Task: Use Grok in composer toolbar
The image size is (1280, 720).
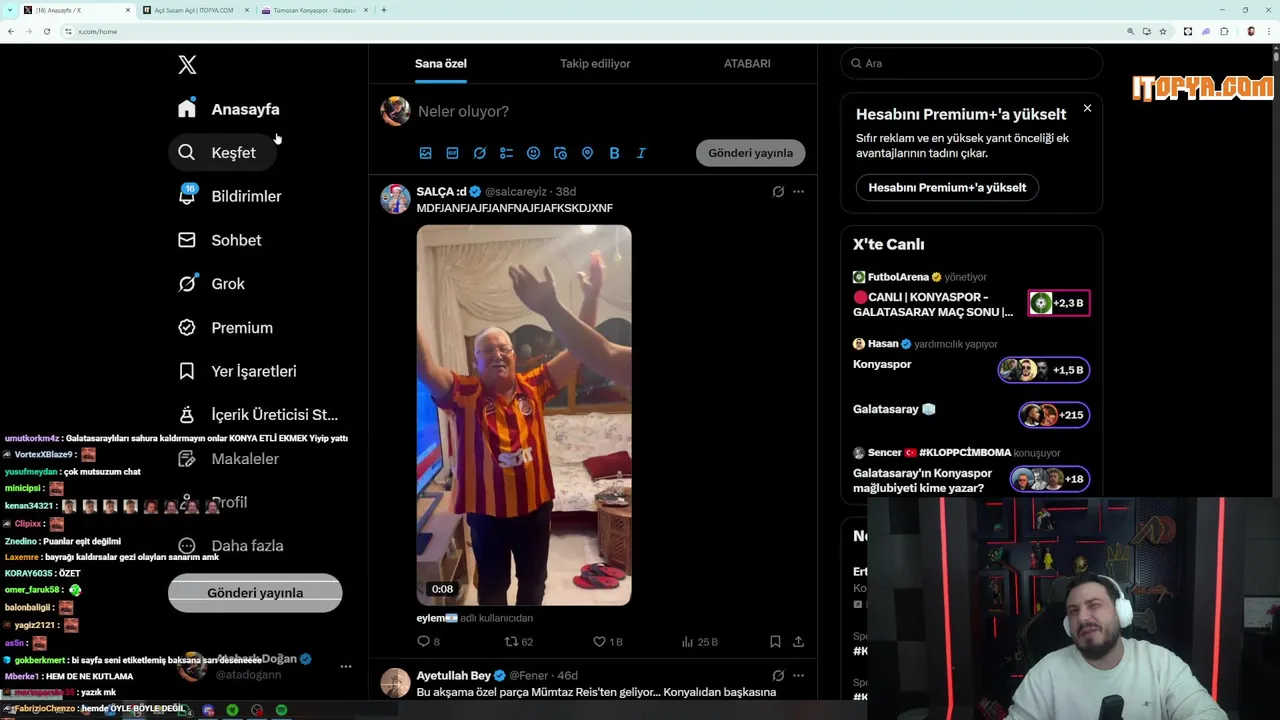Action: tap(479, 153)
